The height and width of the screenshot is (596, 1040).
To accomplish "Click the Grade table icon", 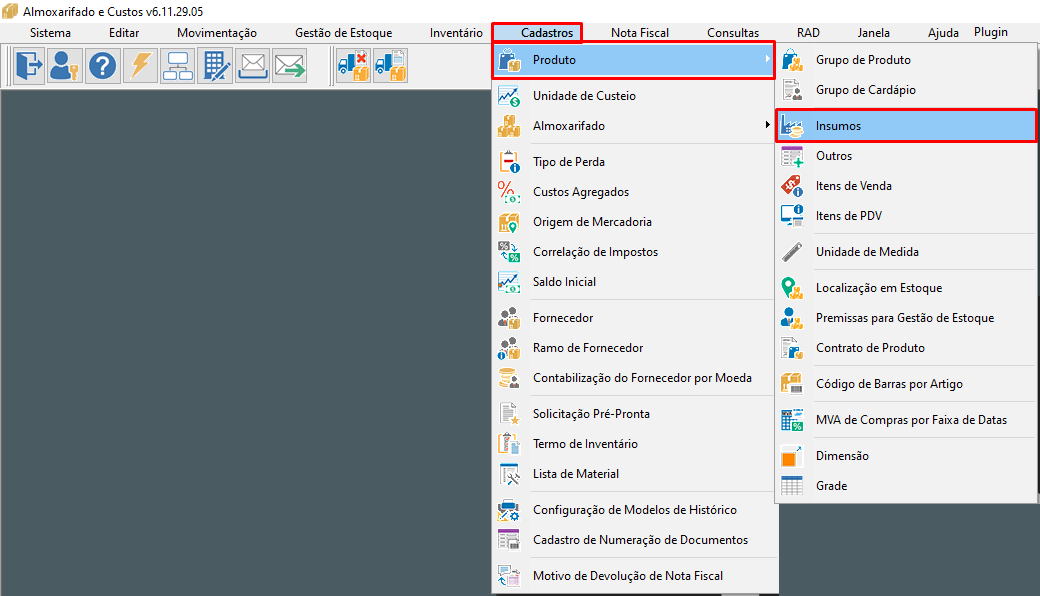I will tap(792, 486).
